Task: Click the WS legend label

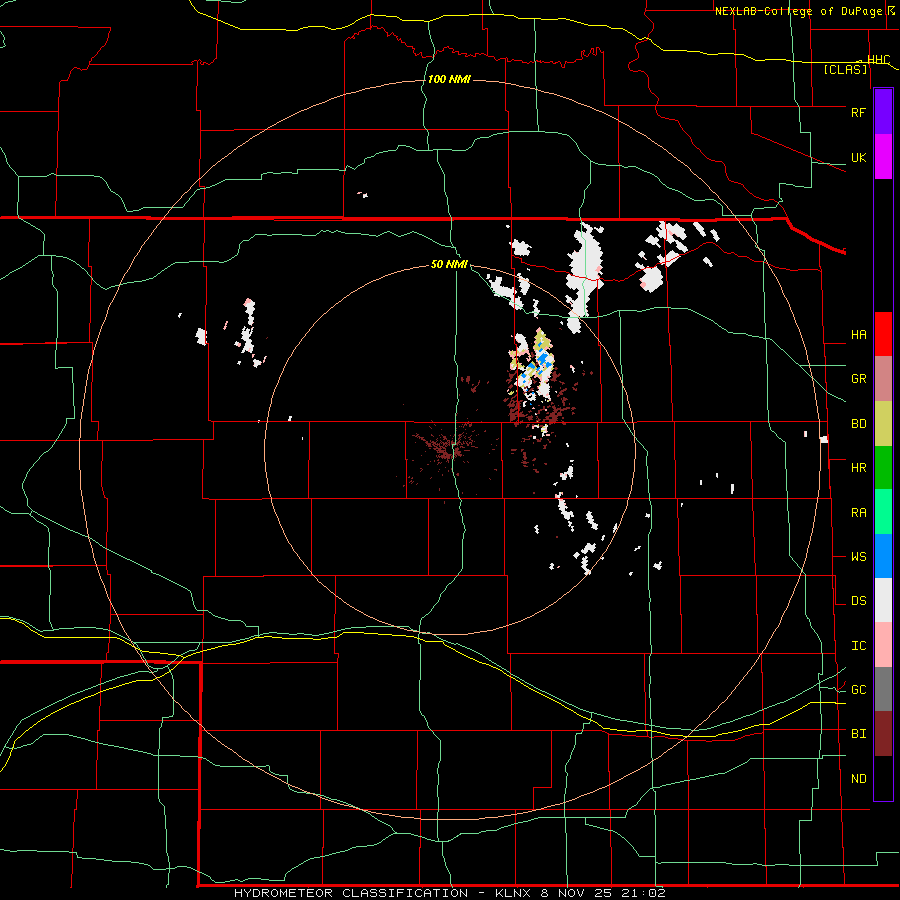Action: (858, 557)
